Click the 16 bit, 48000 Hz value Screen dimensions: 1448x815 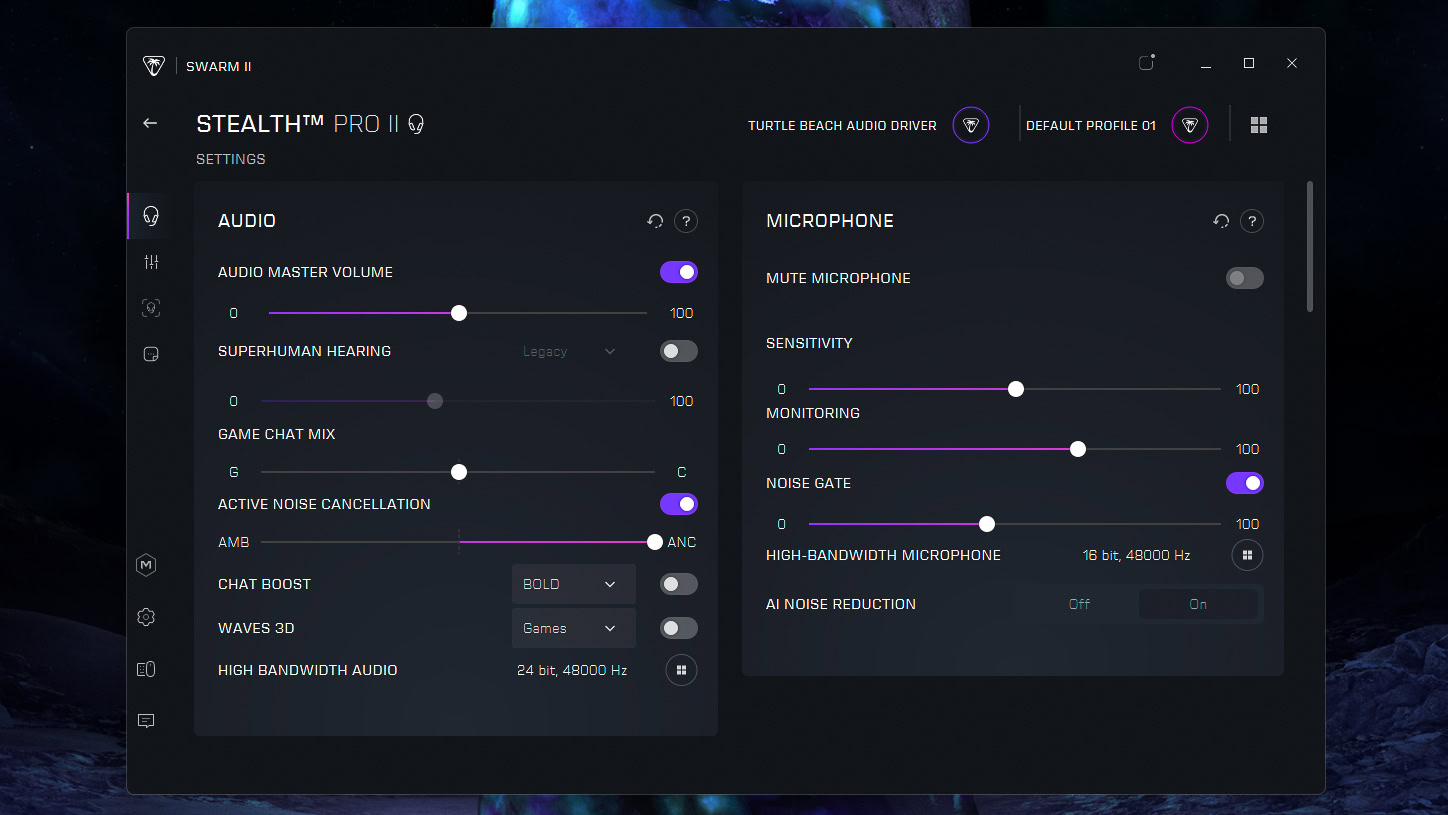point(1137,555)
